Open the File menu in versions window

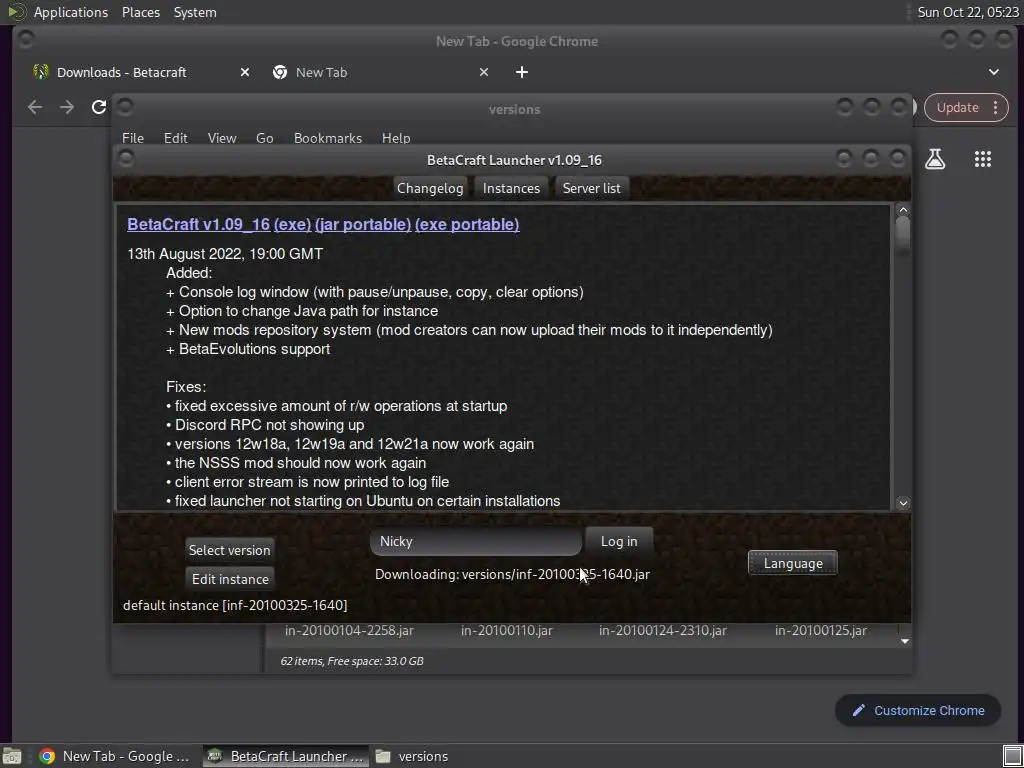pos(133,138)
